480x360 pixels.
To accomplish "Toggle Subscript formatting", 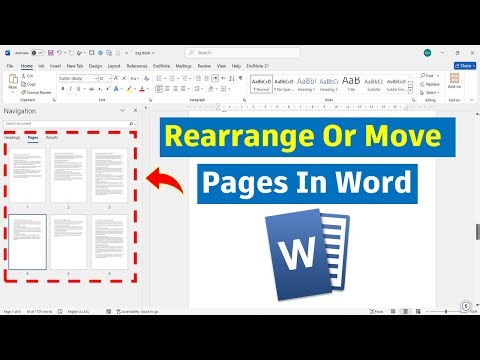I will click(100, 89).
